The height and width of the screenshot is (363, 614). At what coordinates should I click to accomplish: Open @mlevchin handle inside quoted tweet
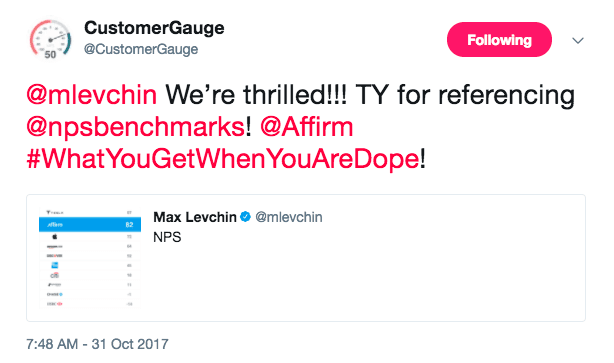tap(289, 217)
